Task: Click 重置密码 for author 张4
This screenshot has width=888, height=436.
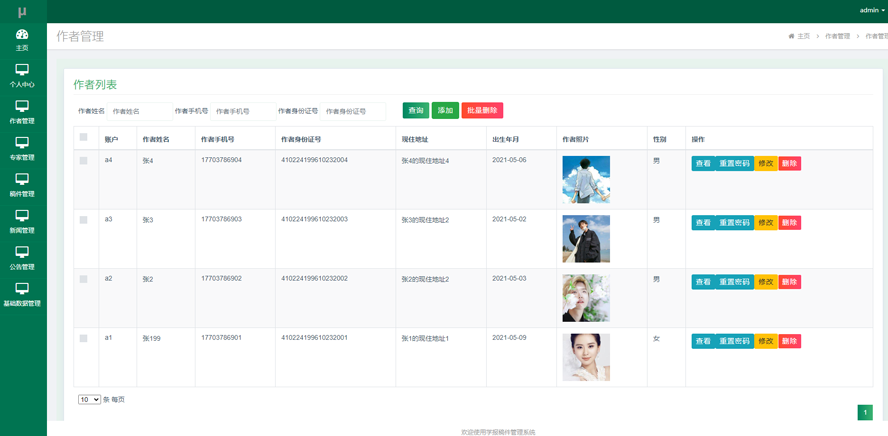Action: pos(735,164)
